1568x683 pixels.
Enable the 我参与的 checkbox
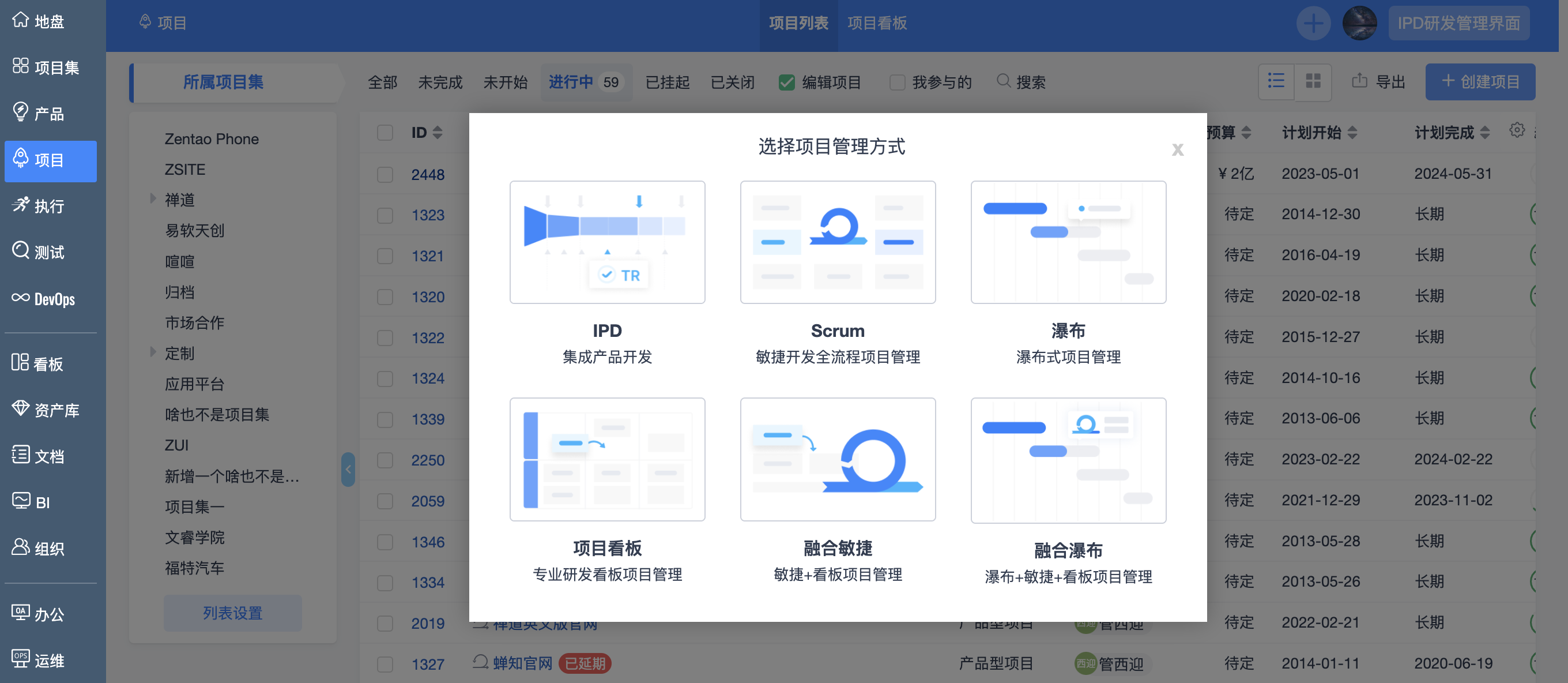coord(896,82)
